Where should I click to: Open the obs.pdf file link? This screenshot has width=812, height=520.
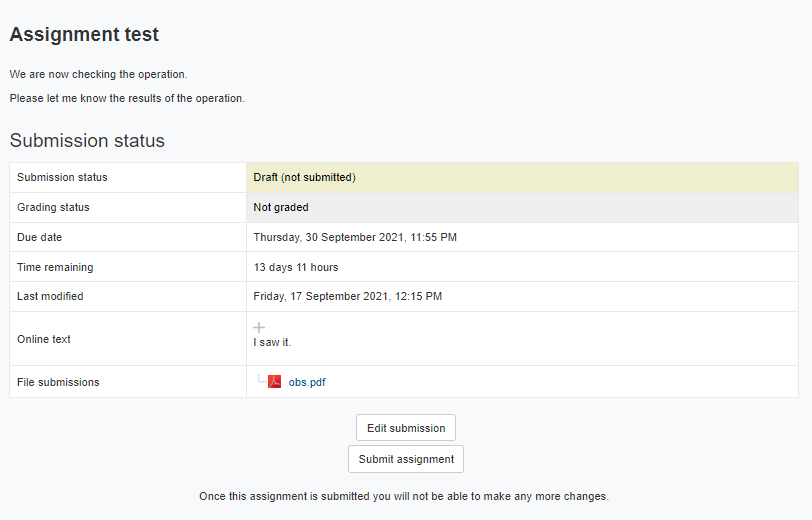307,382
